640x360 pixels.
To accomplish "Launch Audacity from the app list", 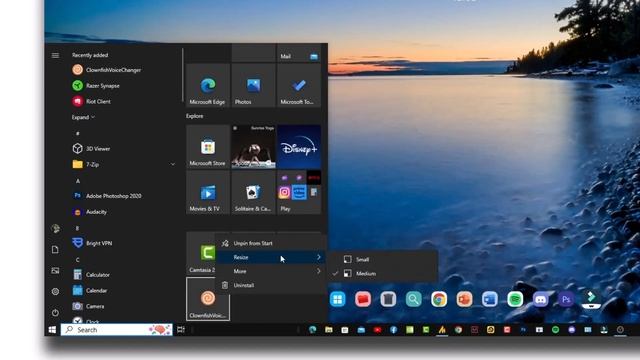I will (x=90, y=212).
